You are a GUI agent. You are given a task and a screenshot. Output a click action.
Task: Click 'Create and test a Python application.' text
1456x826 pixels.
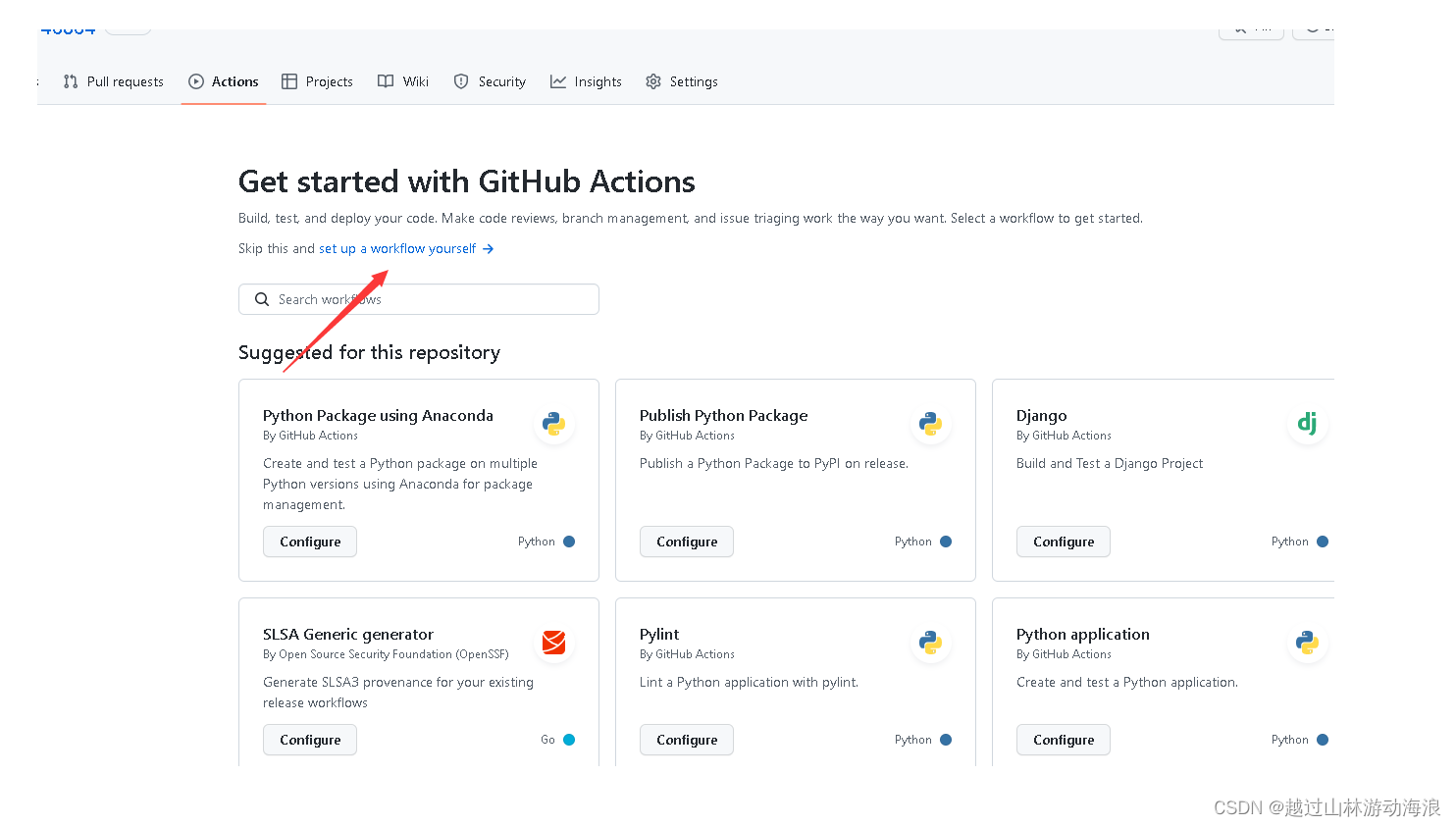[x=1127, y=682]
